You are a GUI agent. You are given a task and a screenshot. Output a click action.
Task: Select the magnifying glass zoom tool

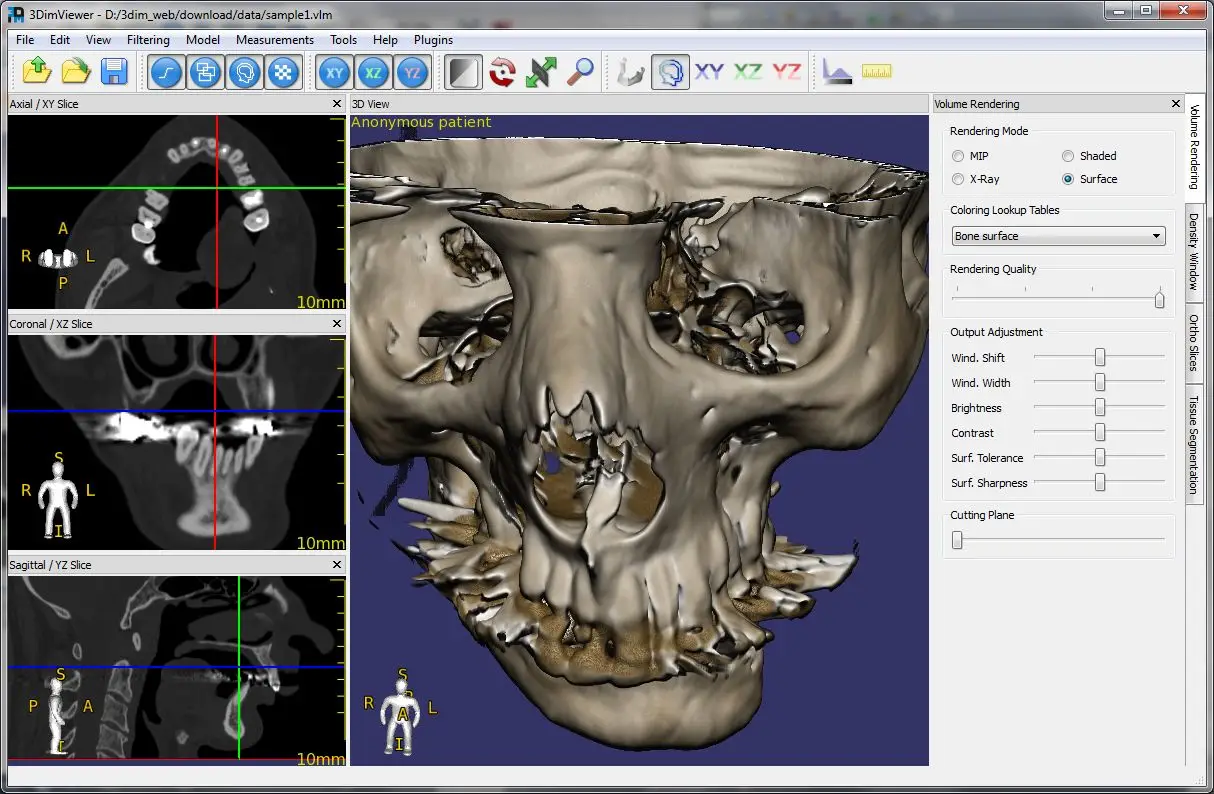580,72
